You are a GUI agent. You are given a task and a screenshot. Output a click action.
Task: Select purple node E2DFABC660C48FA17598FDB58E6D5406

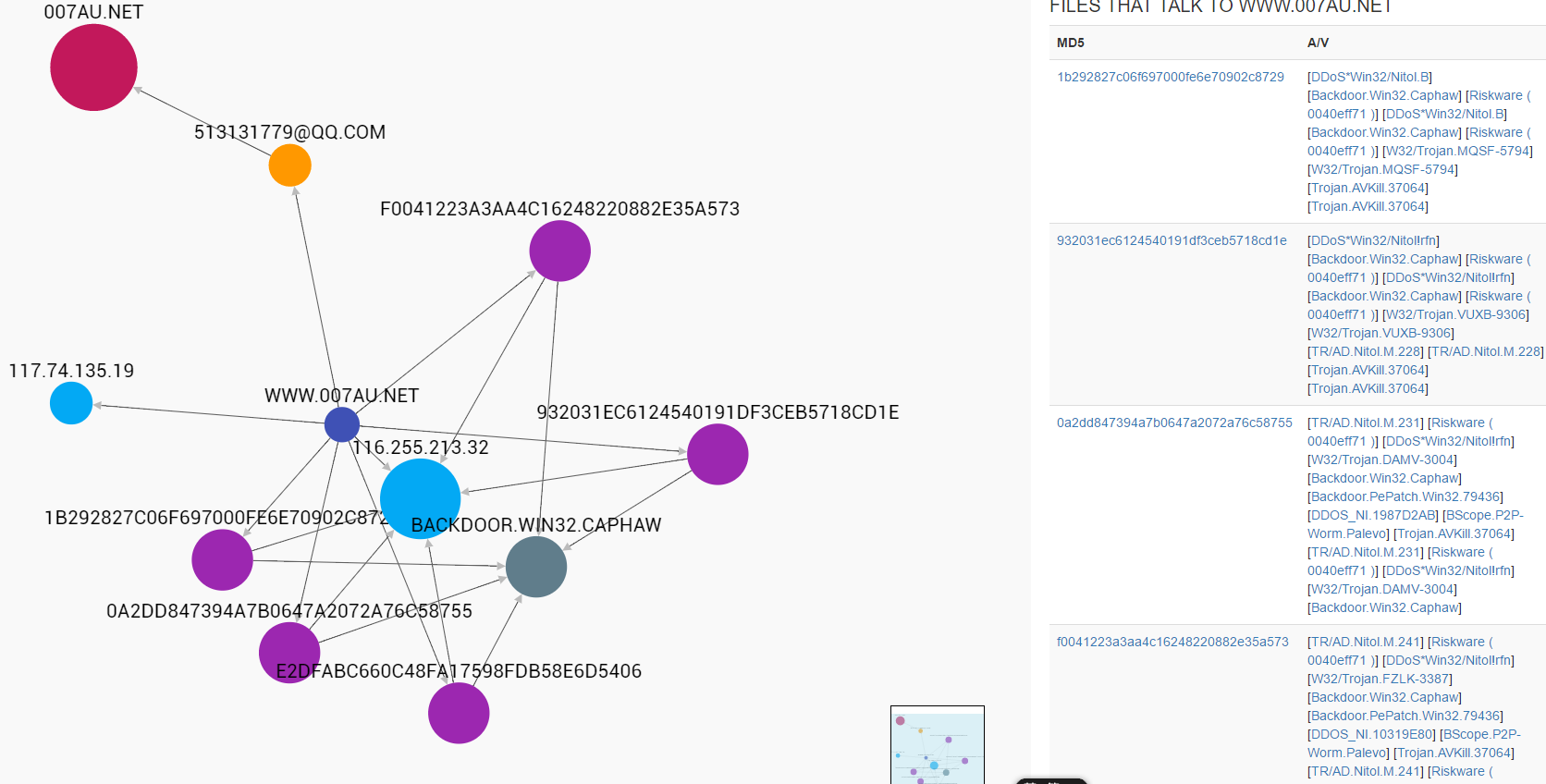pyautogui.click(x=459, y=713)
